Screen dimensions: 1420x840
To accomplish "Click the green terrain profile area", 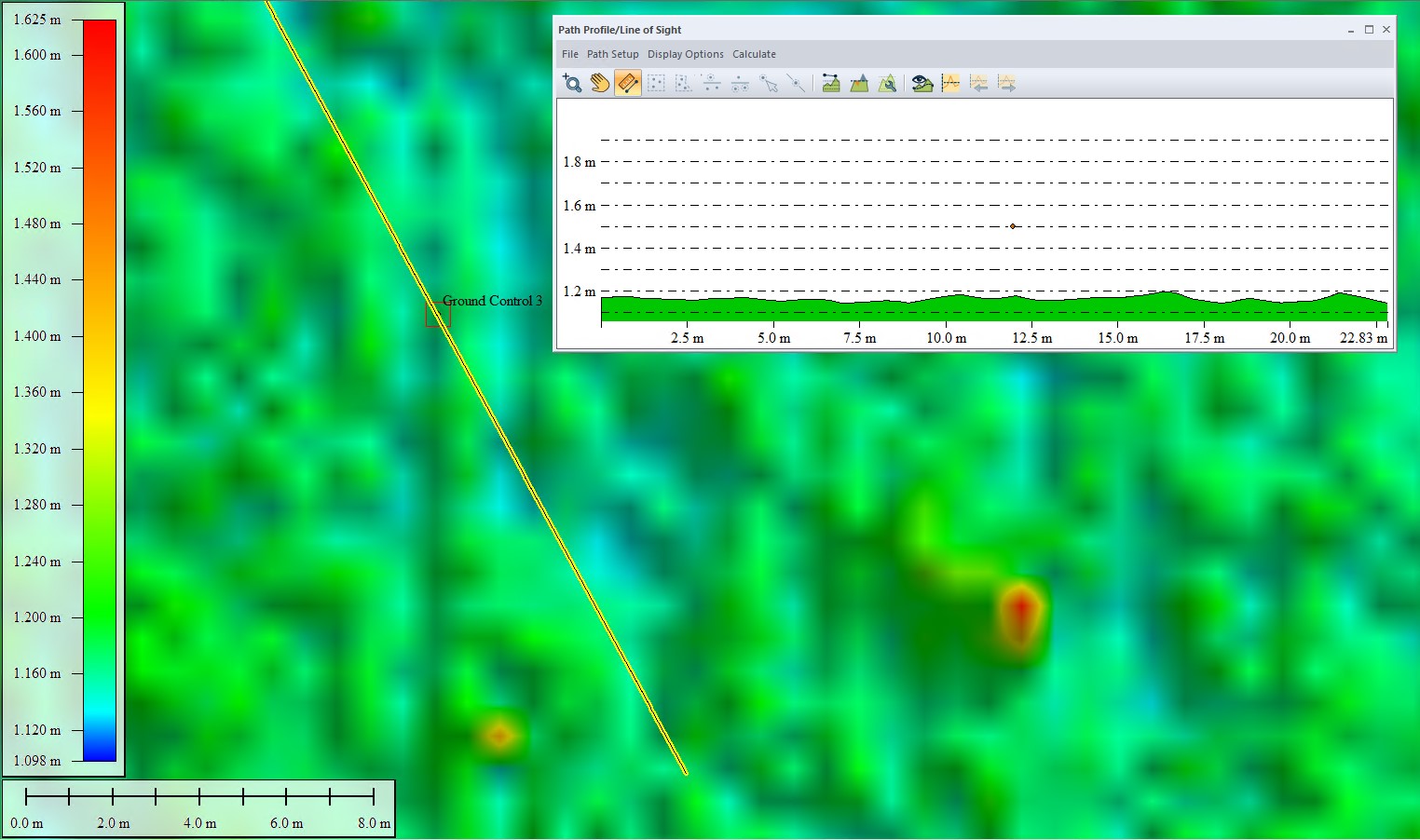I will pos(994,308).
